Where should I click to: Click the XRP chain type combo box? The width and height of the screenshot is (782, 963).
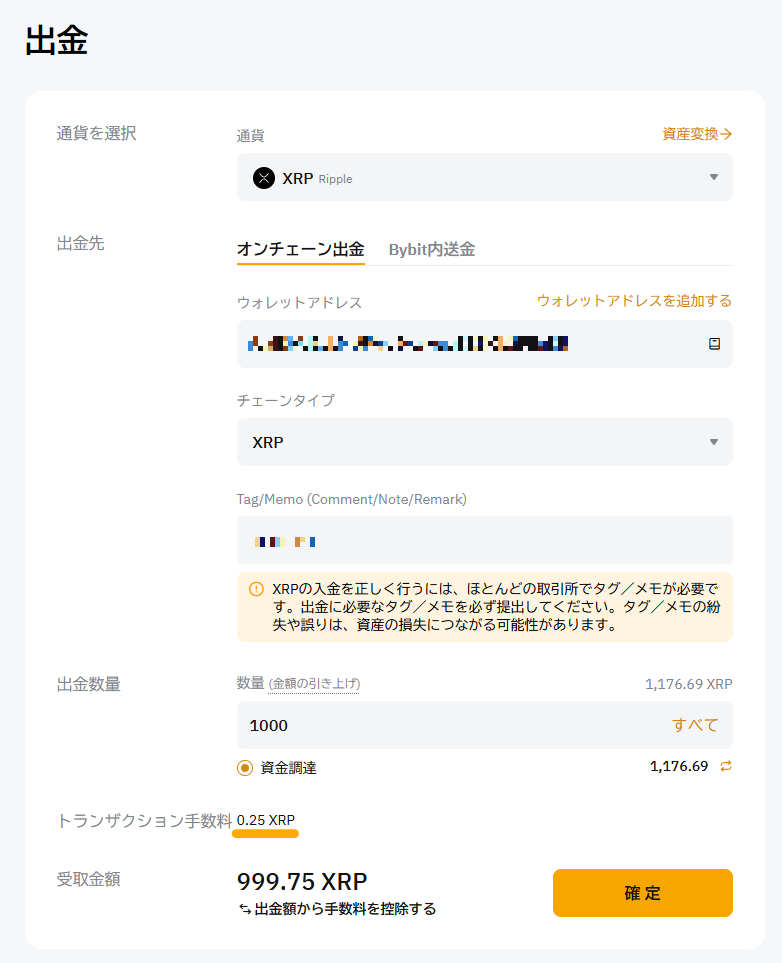485,442
